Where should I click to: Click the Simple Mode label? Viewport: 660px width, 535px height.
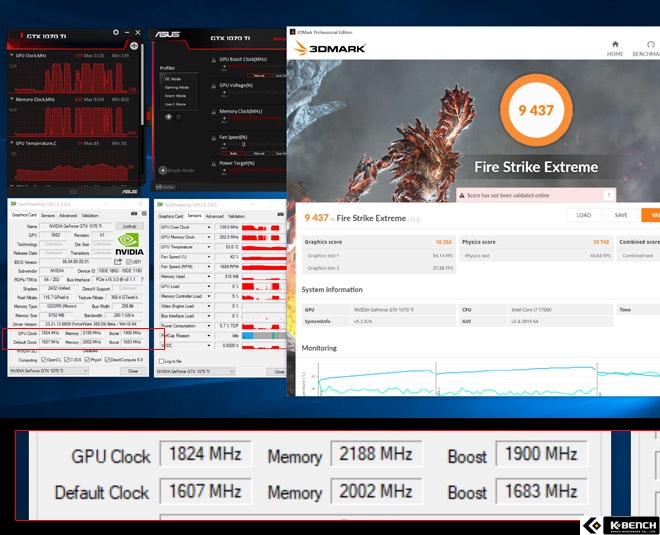pos(181,170)
